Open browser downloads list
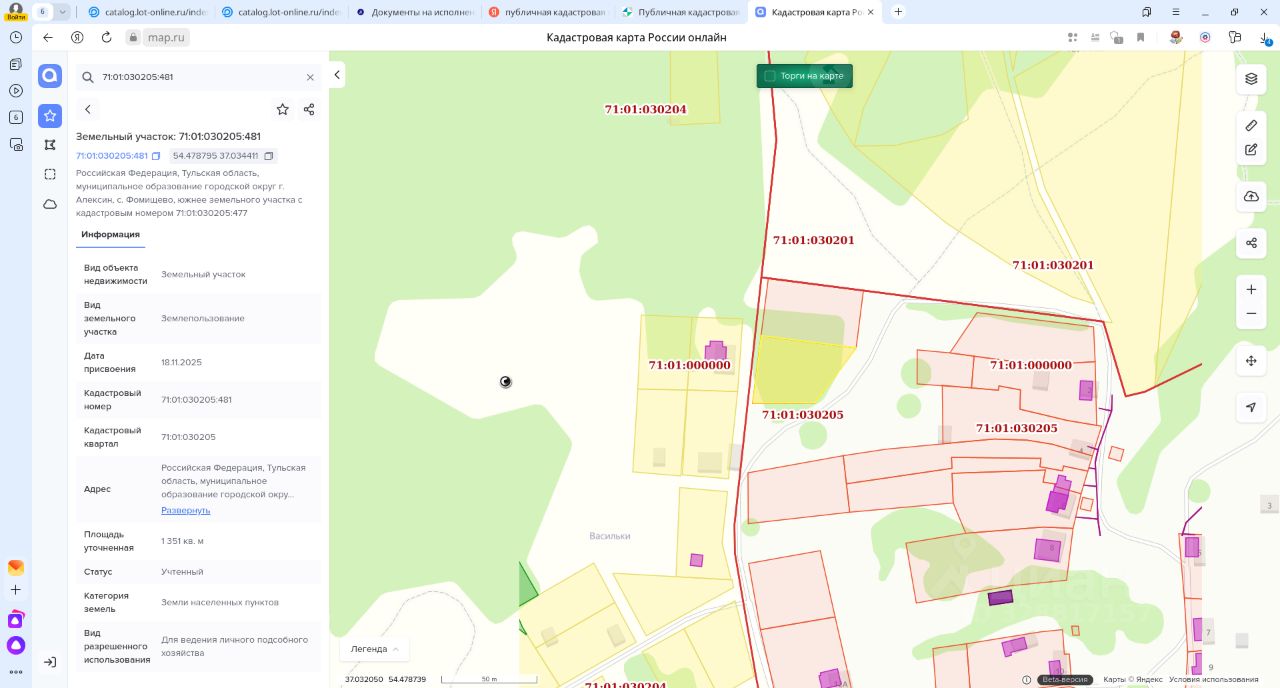The height and width of the screenshot is (688, 1280). (1264, 37)
